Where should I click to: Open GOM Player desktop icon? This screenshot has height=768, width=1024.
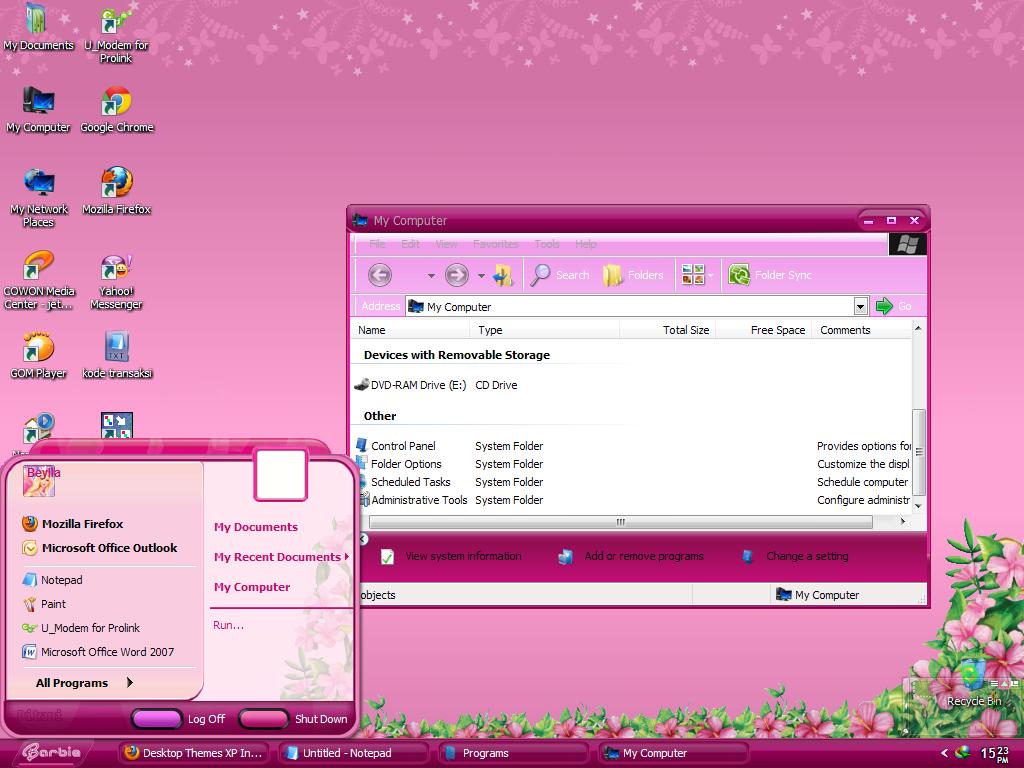[38, 348]
